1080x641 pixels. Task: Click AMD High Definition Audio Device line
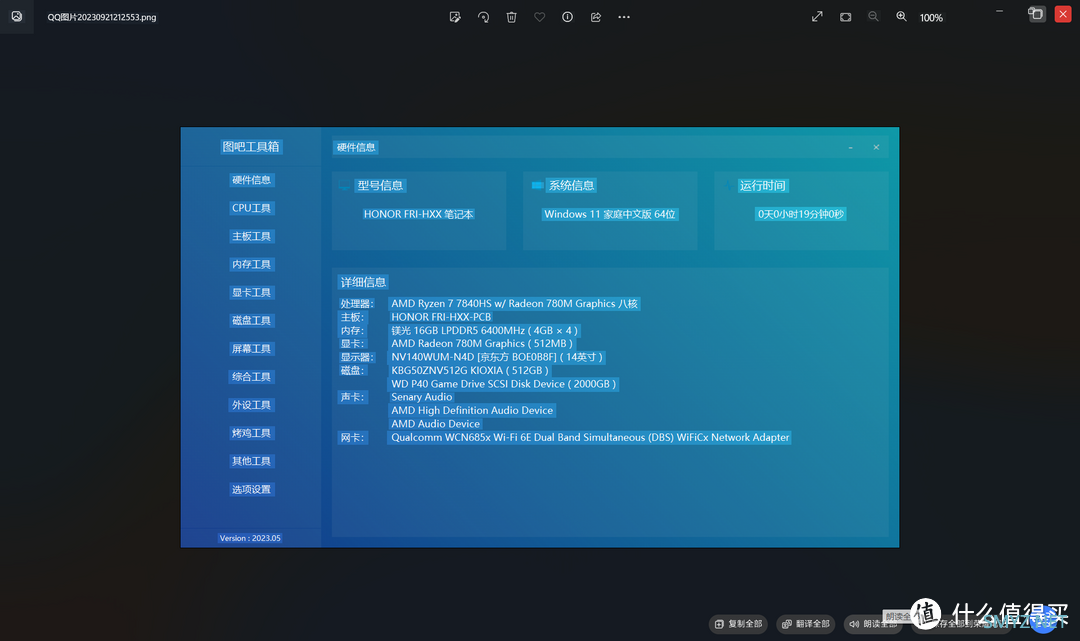click(x=472, y=410)
